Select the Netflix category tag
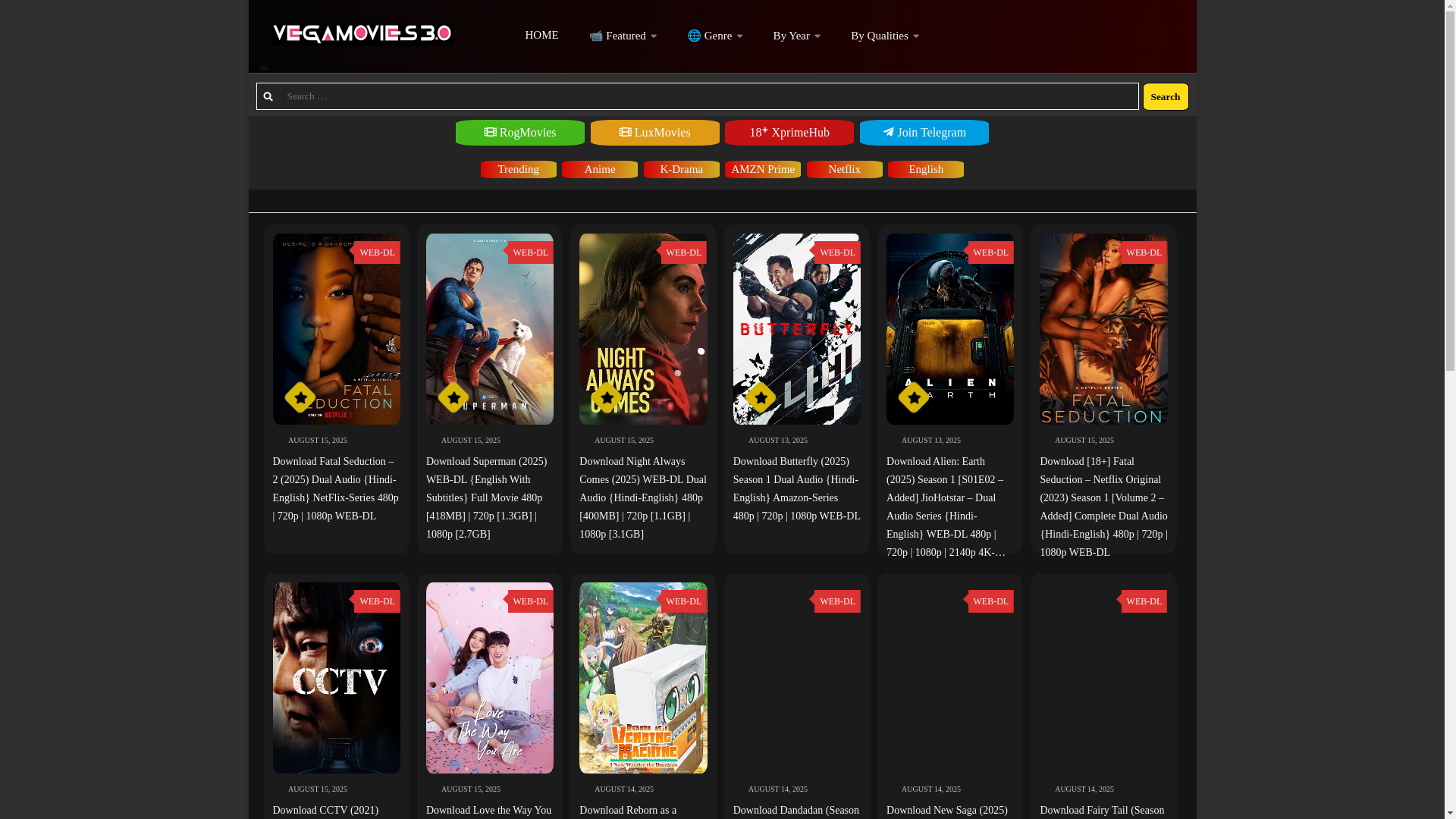Image resolution: width=1456 pixels, height=819 pixels. (x=844, y=169)
